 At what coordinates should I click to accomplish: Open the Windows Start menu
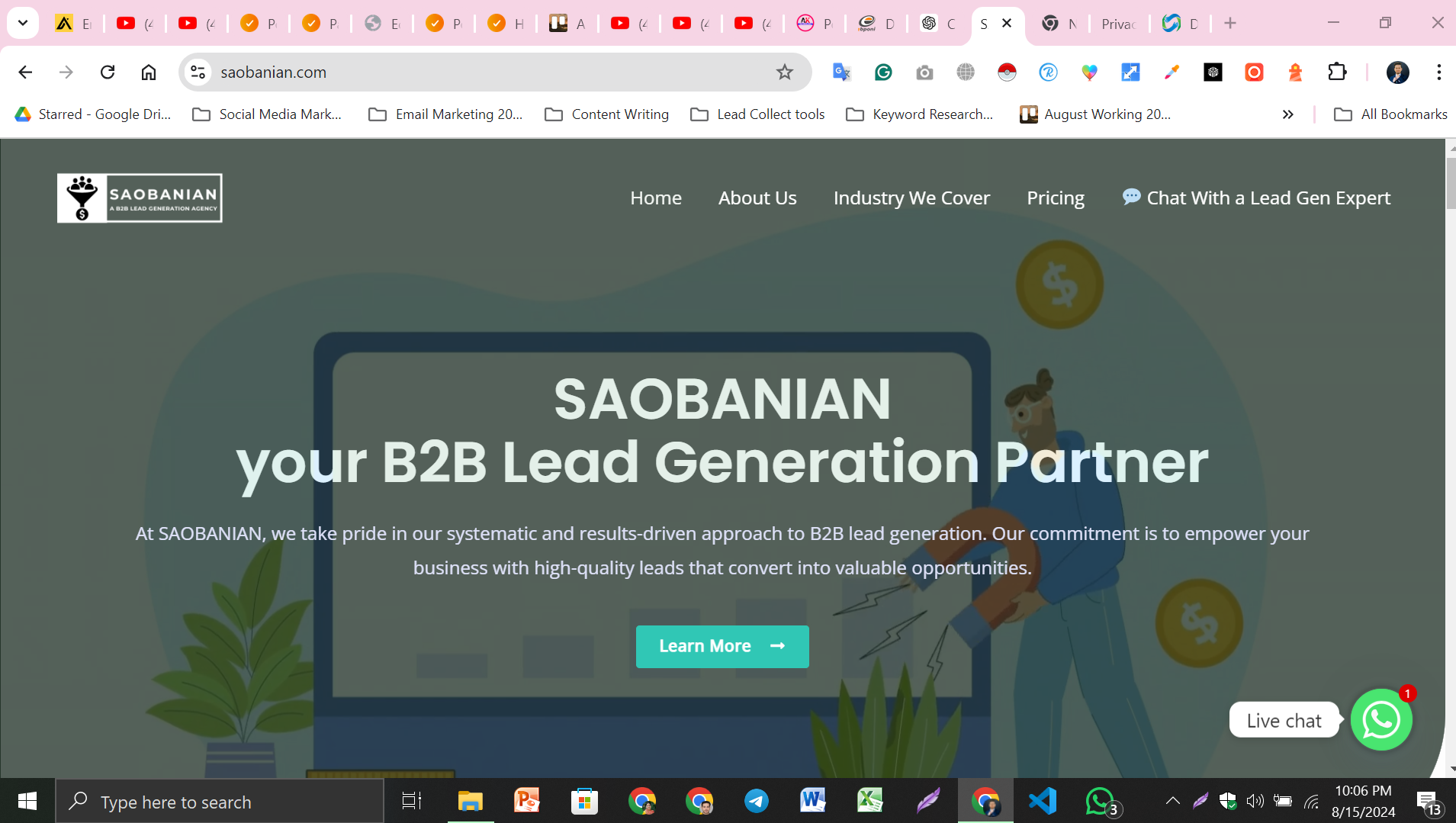point(27,801)
